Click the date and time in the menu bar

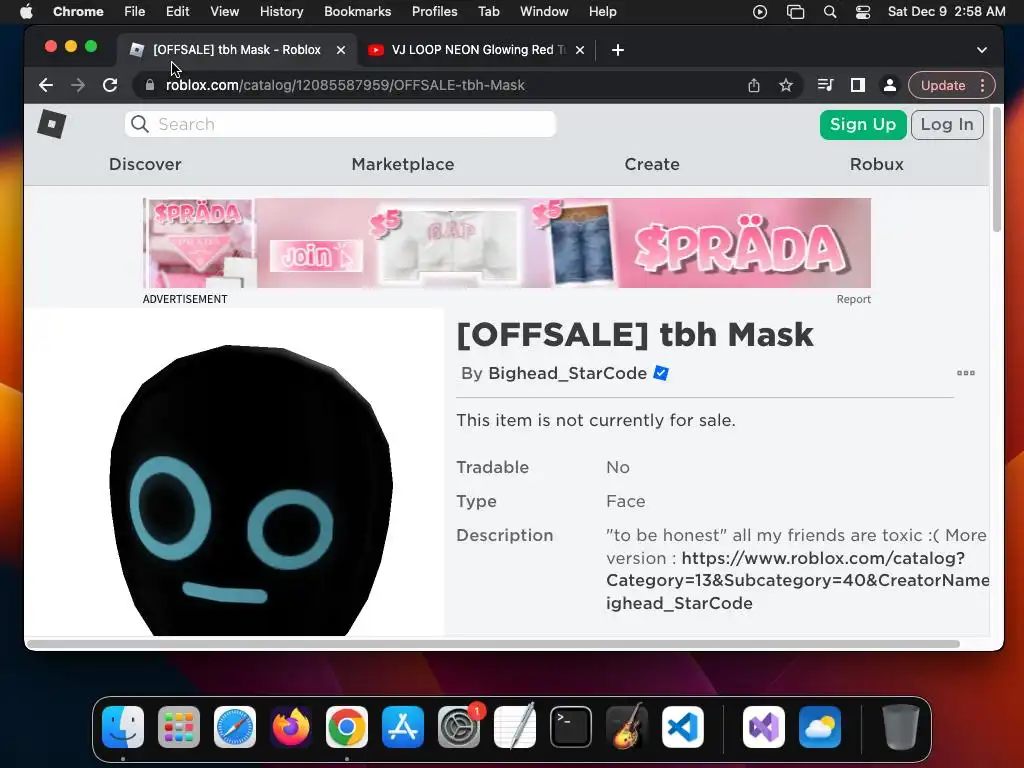pos(946,11)
